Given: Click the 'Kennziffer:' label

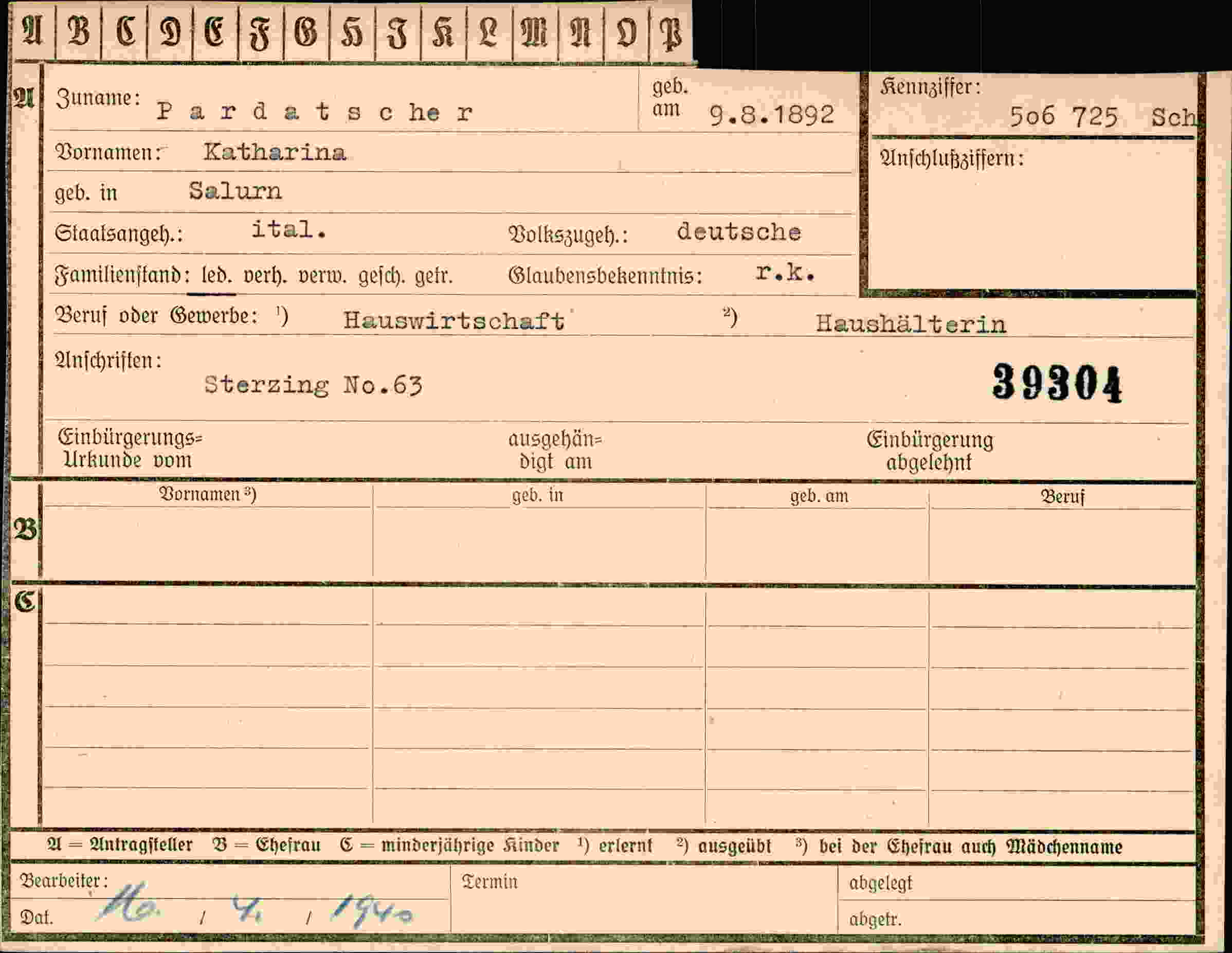Looking at the screenshot, I should point(930,87).
